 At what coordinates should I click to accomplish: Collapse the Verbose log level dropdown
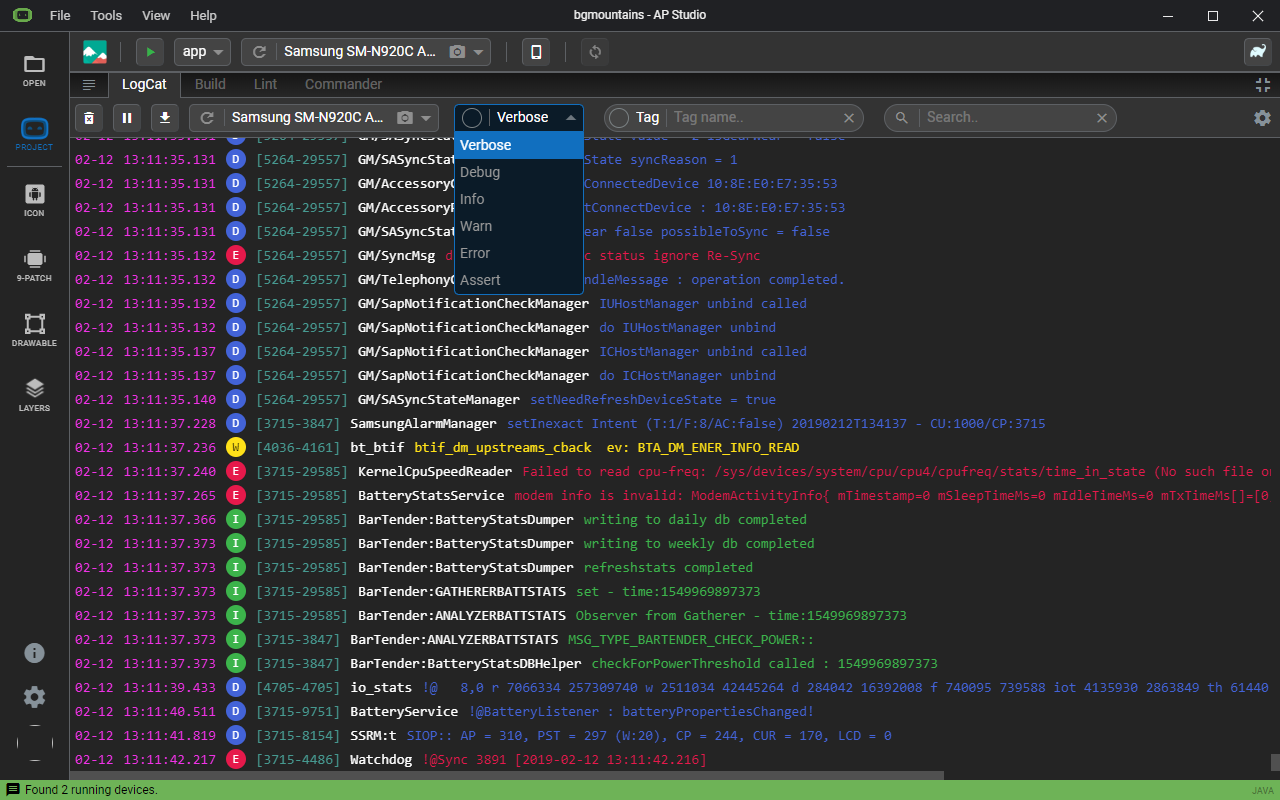(x=570, y=118)
